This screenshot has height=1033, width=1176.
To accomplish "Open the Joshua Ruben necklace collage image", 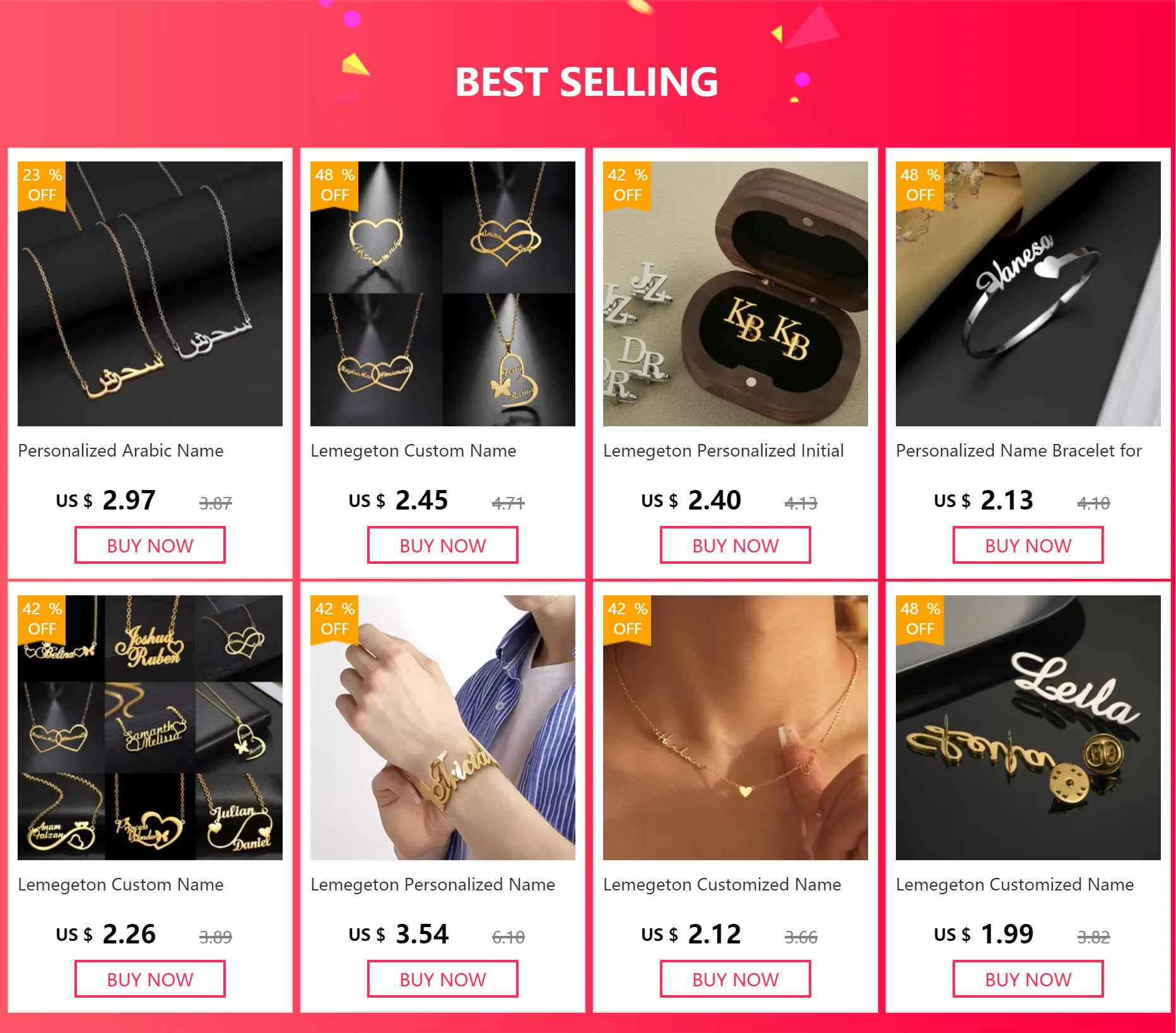I will click(150, 728).
